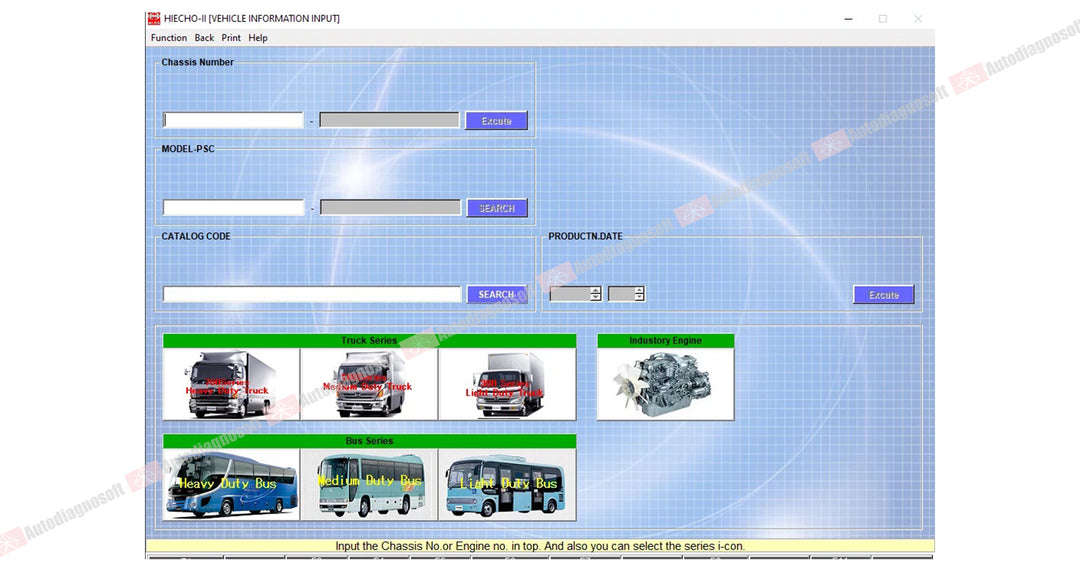Open the Help menu

(x=258, y=38)
